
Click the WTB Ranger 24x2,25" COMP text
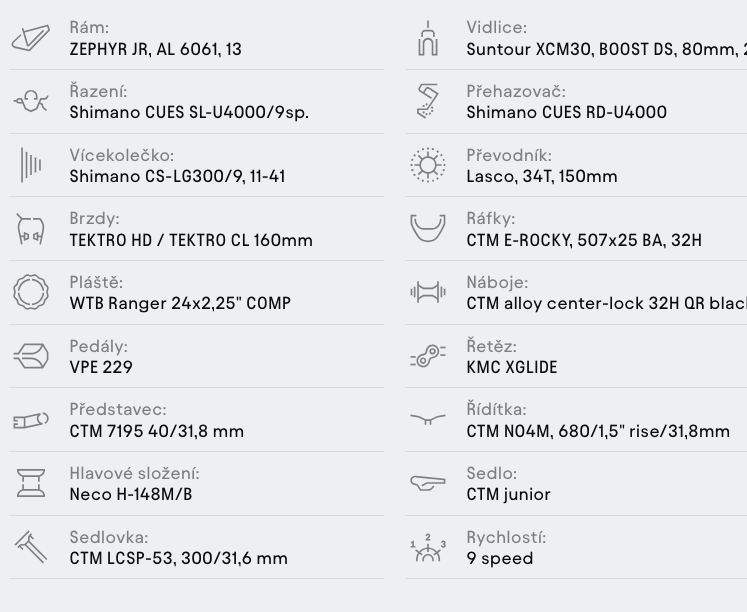pyautogui.click(x=180, y=303)
